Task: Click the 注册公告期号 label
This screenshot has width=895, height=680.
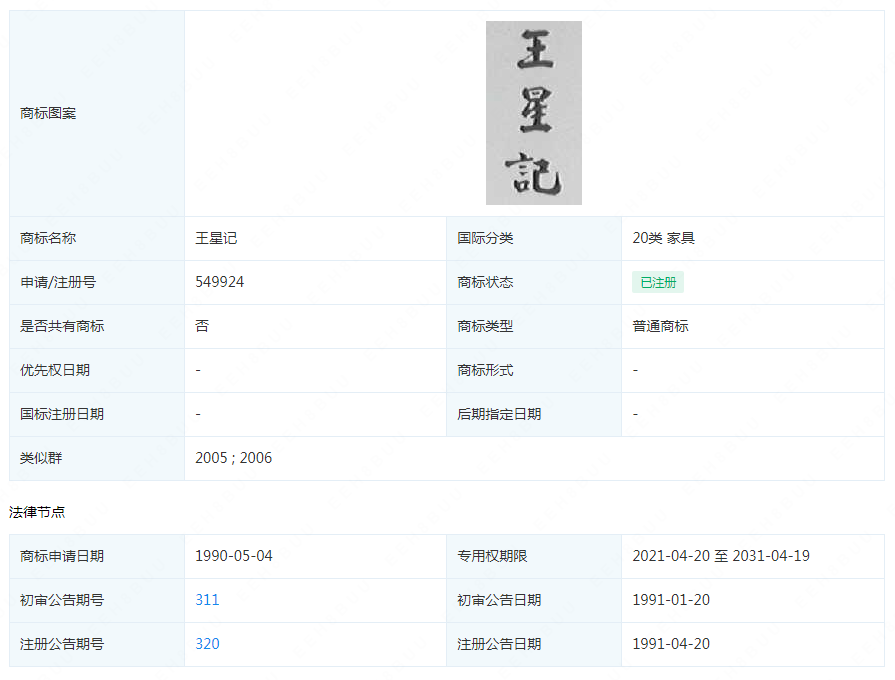Action: pyautogui.click(x=62, y=644)
